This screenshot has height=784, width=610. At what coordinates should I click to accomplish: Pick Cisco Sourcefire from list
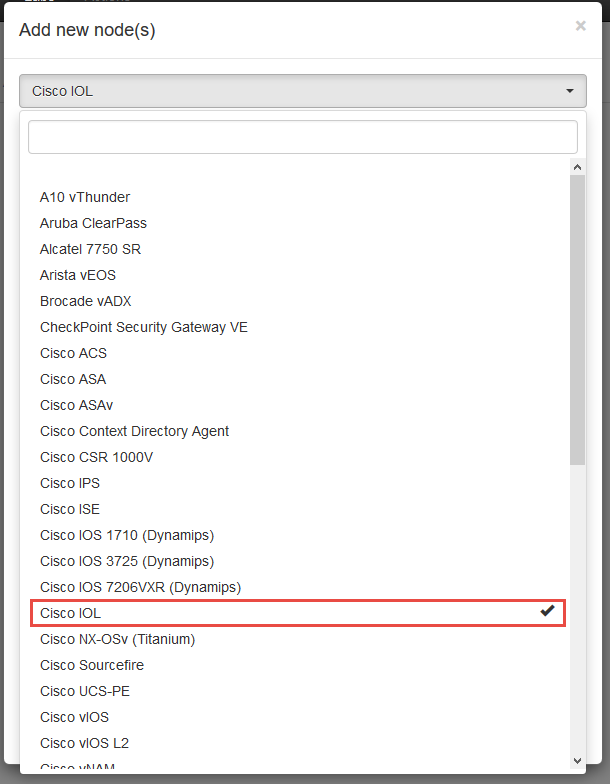(x=298, y=665)
